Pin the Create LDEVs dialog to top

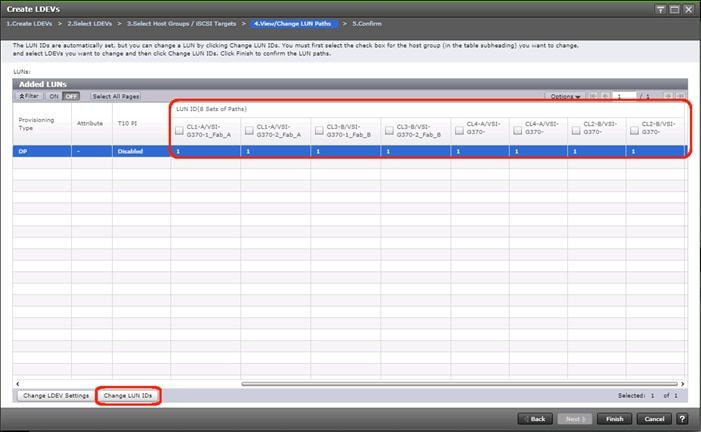(x=660, y=9)
